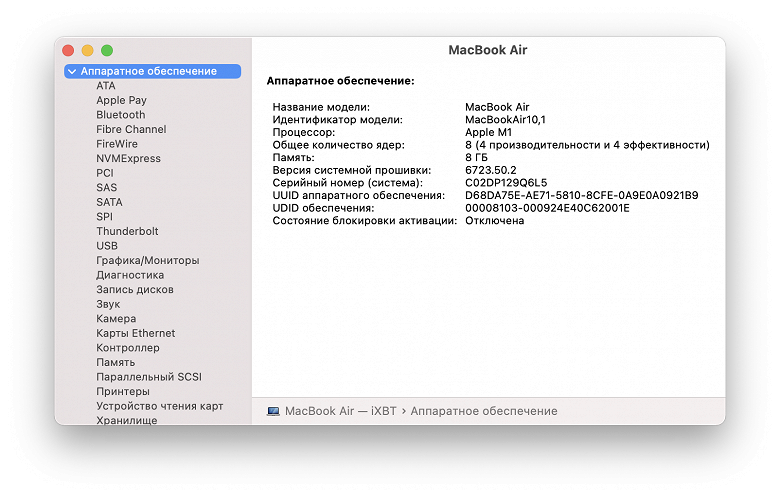
Task: Open Графика/Мониторы section
Action: (147, 260)
